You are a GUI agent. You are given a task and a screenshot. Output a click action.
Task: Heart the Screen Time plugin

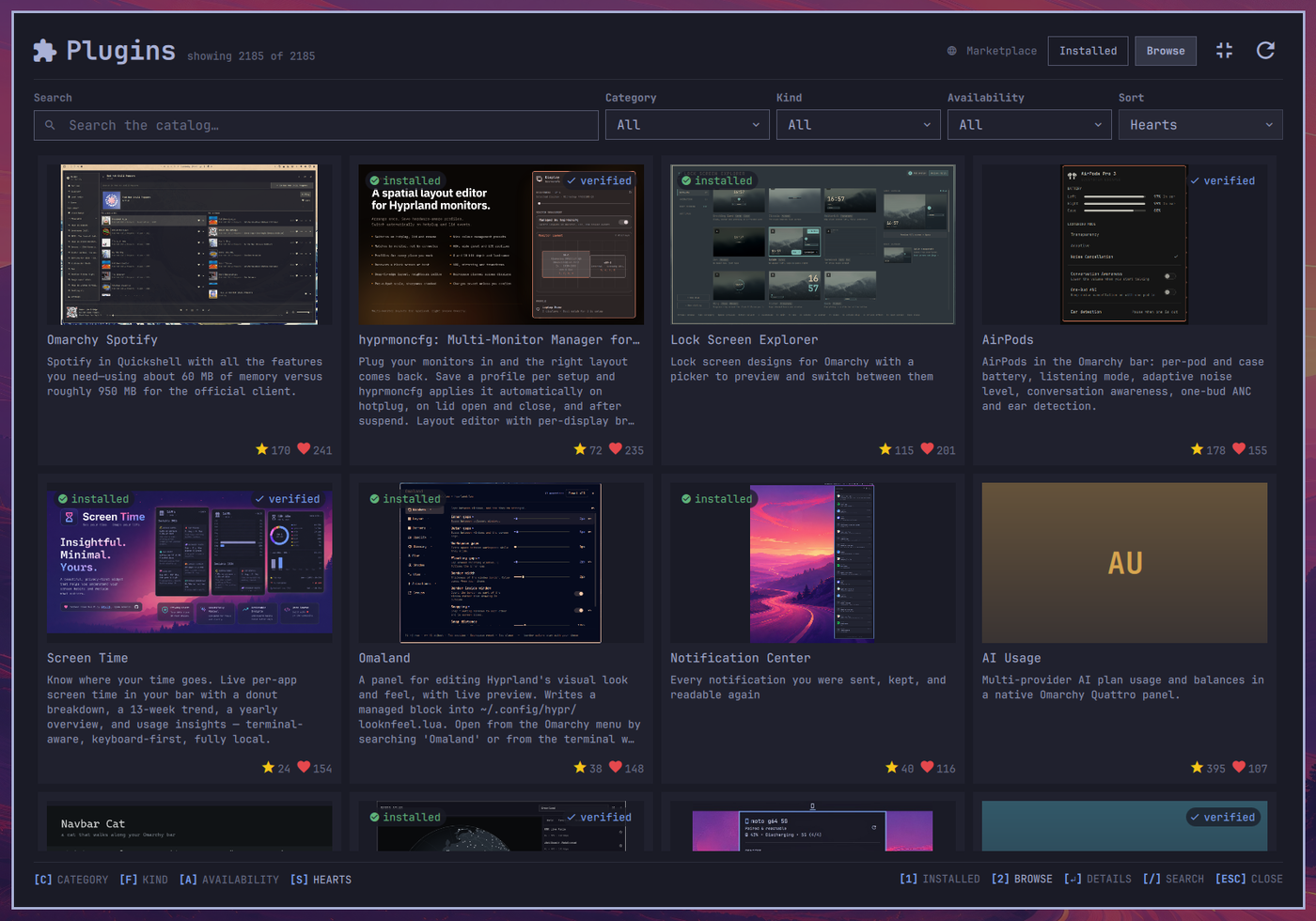point(304,768)
